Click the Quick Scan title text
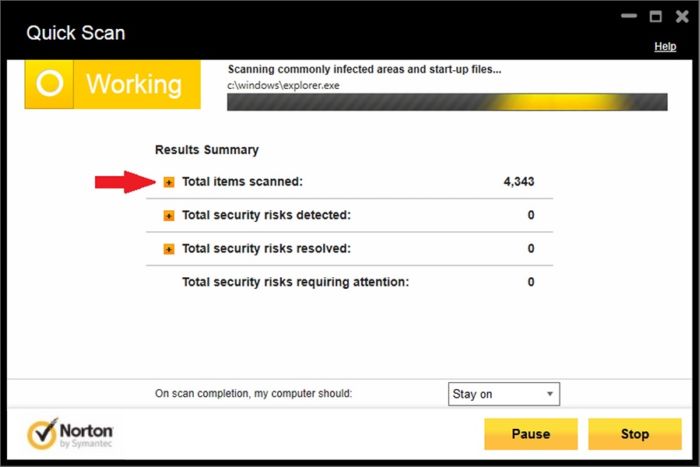 75,33
